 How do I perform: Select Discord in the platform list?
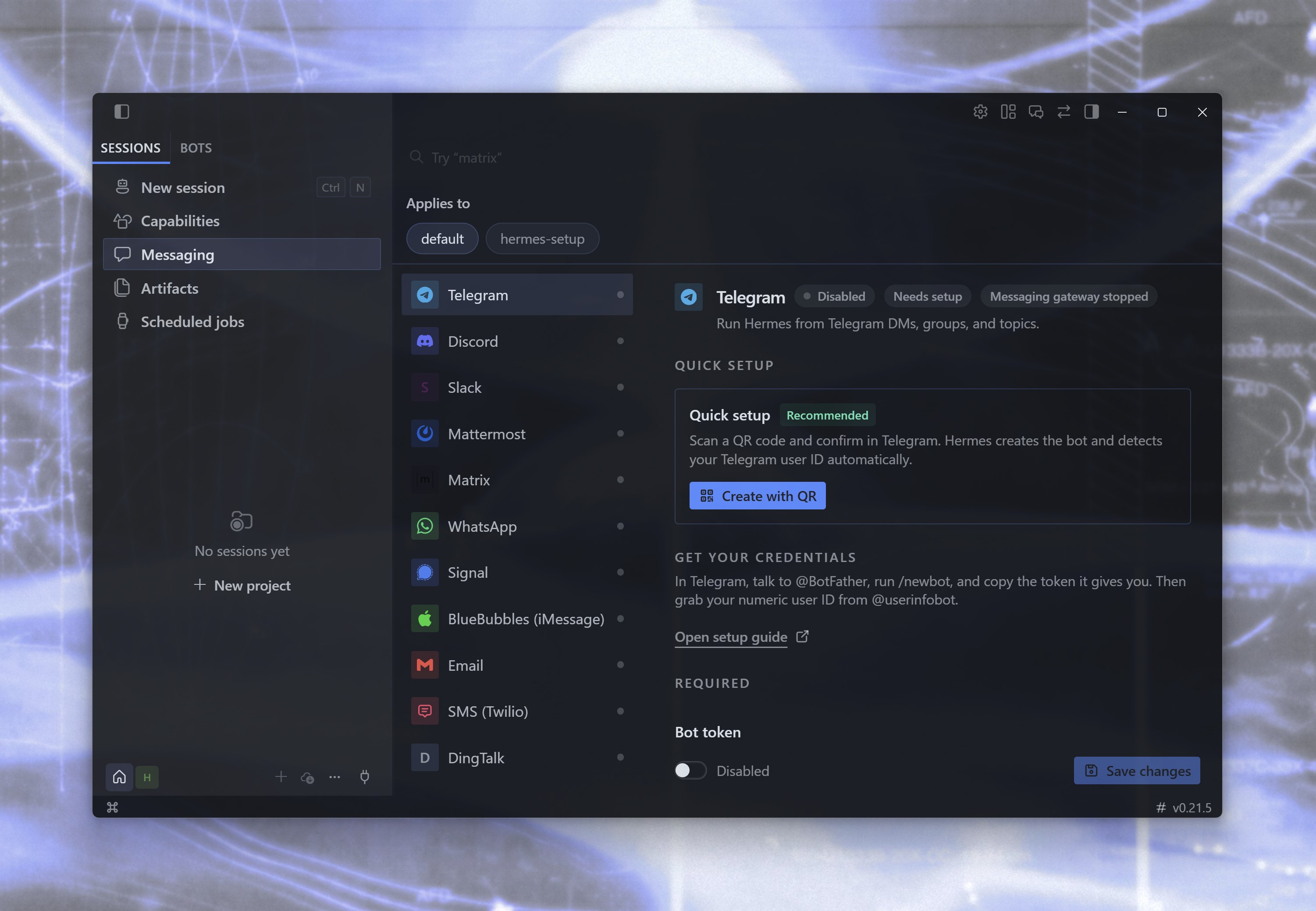517,342
